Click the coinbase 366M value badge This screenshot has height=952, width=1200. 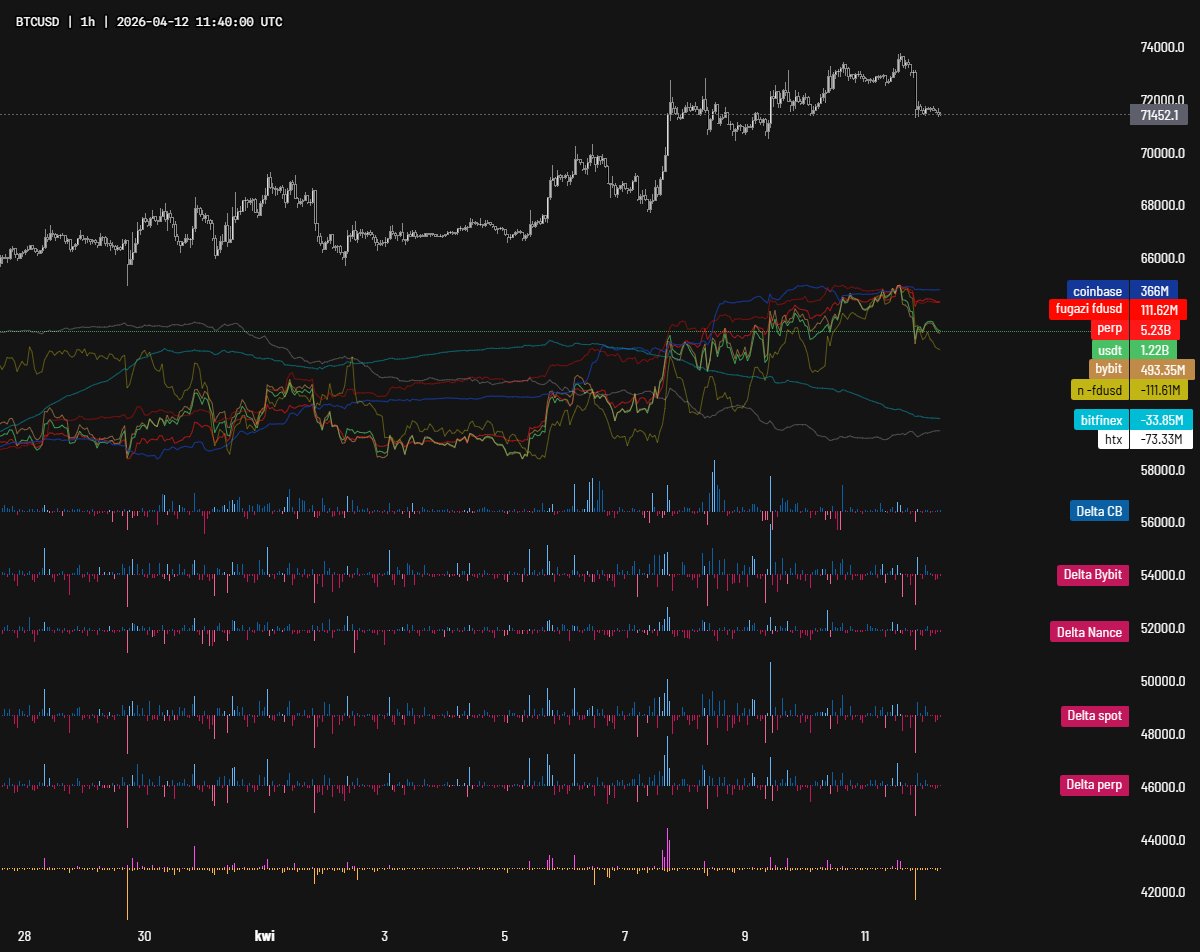coord(1156,290)
